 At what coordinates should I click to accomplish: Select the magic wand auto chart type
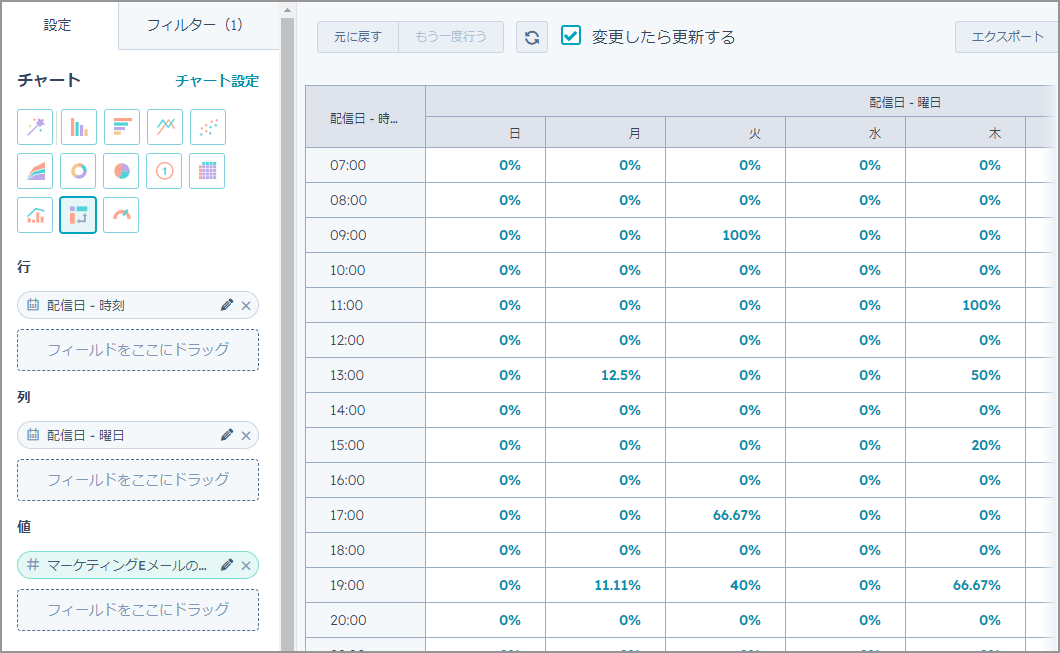(x=35, y=127)
